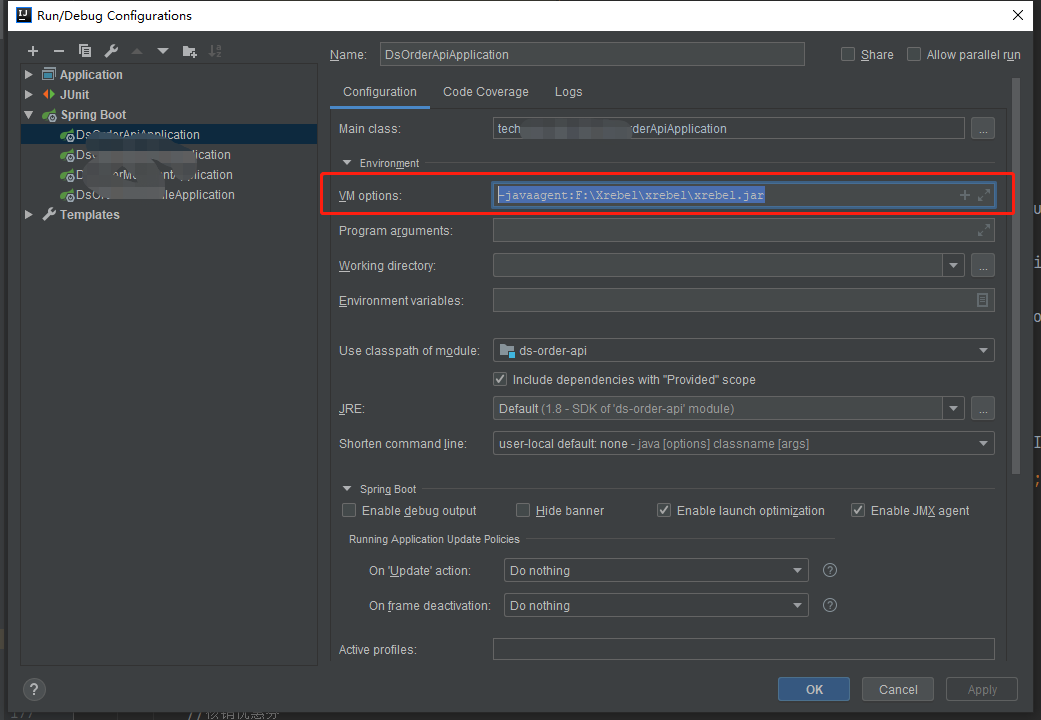The image size is (1041, 720).
Task: Insert macro with VM options plus icon
Action: [x=965, y=195]
